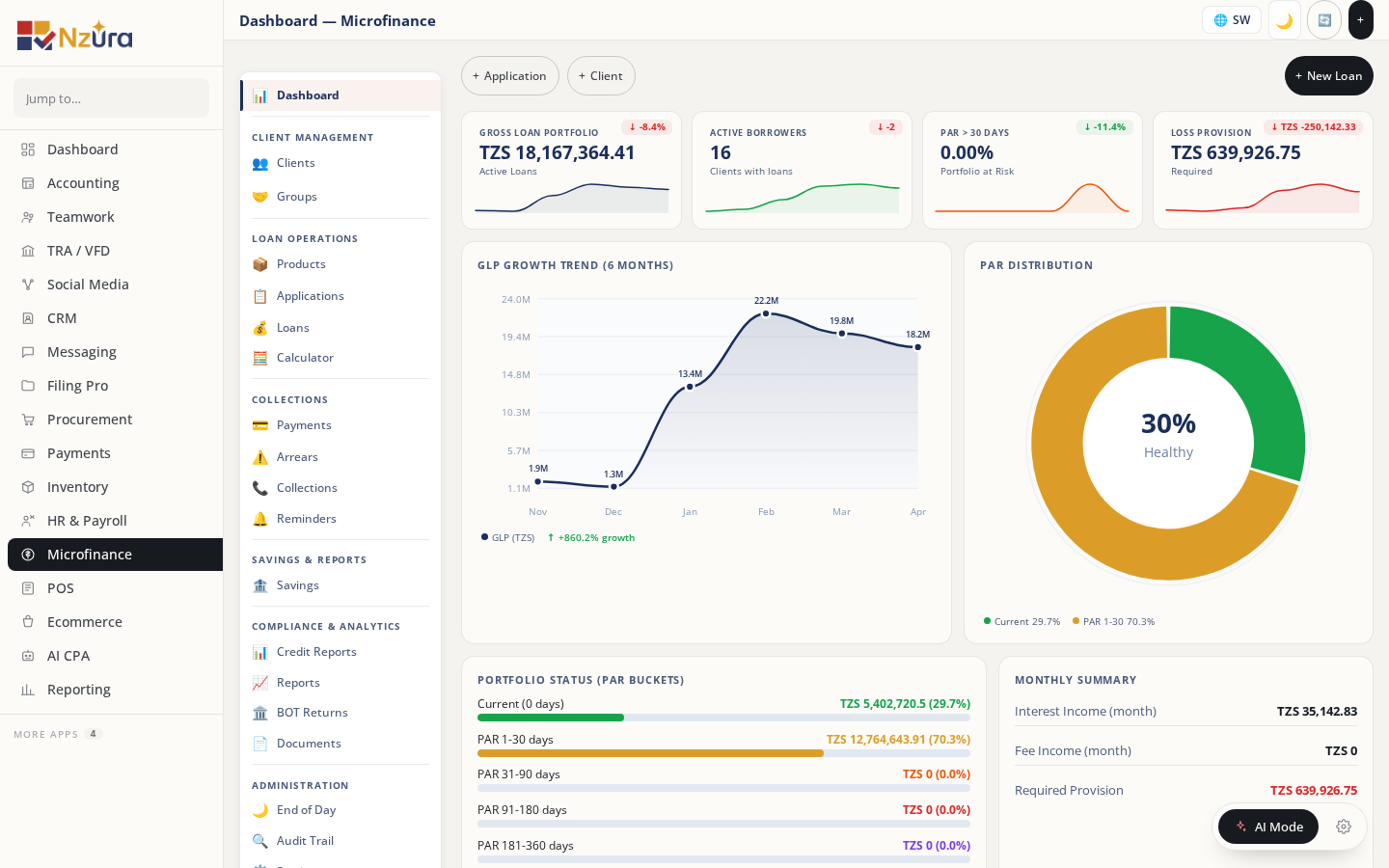Open Collections phone item
The image size is (1389, 868).
coord(340,488)
